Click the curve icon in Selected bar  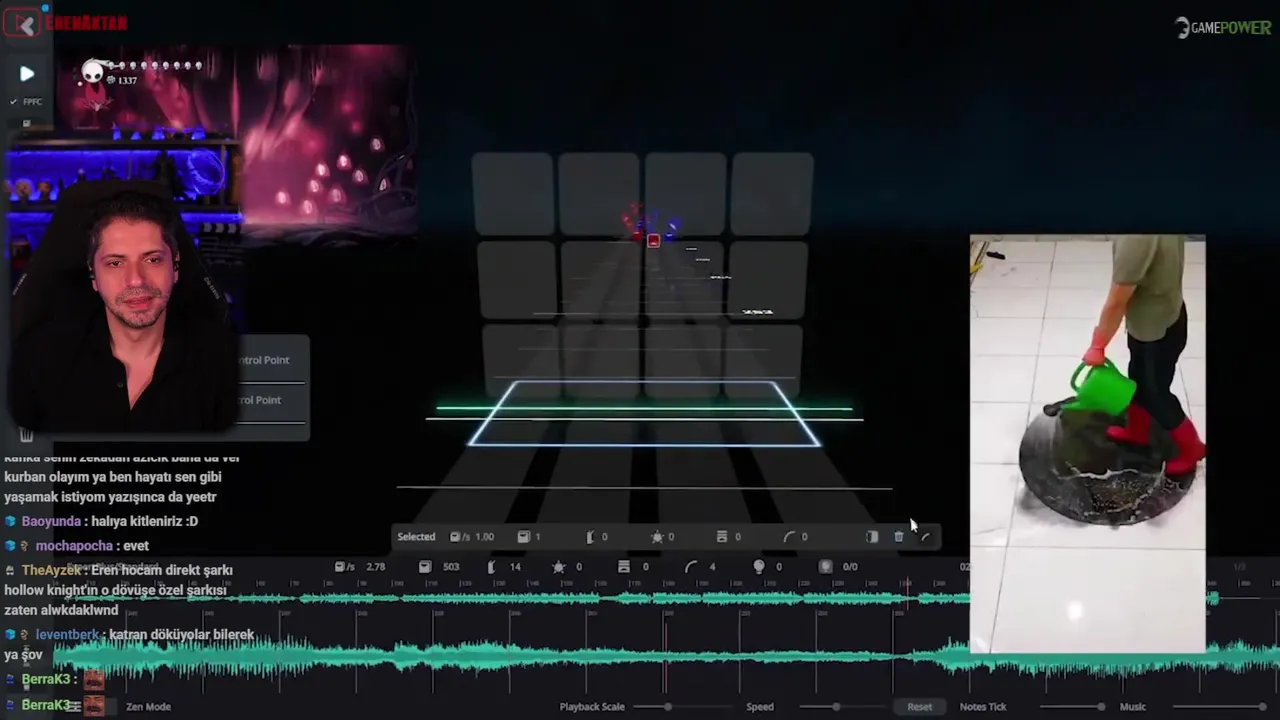(925, 537)
